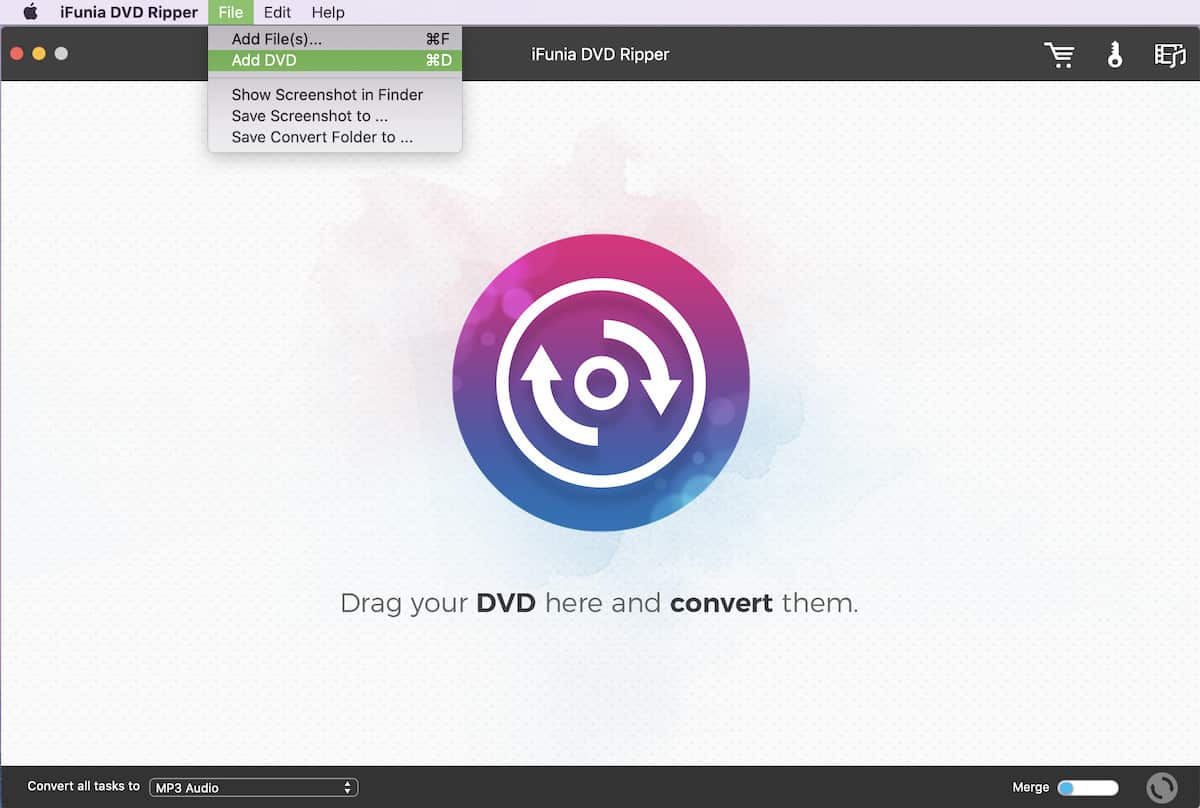Open the Help menu
1200x808 pixels.
327,13
